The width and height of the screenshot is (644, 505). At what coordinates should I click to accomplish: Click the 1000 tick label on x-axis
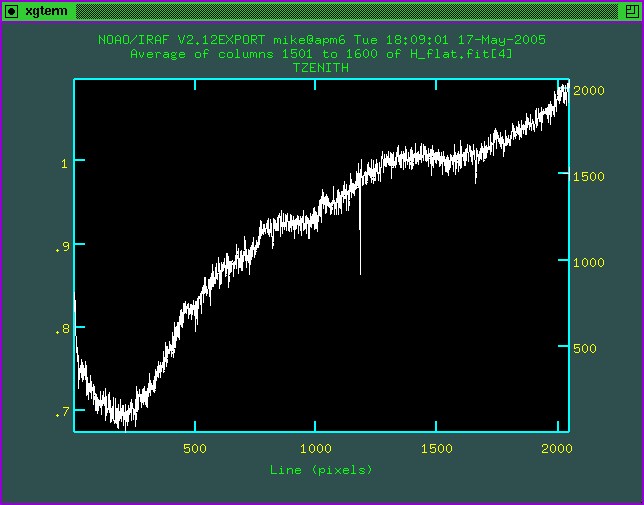tap(316, 449)
